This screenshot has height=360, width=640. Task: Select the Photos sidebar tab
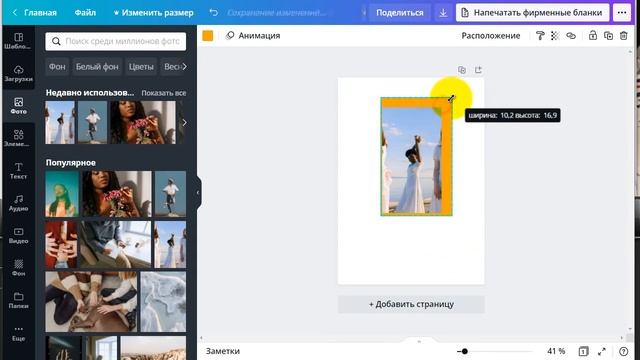click(18, 106)
